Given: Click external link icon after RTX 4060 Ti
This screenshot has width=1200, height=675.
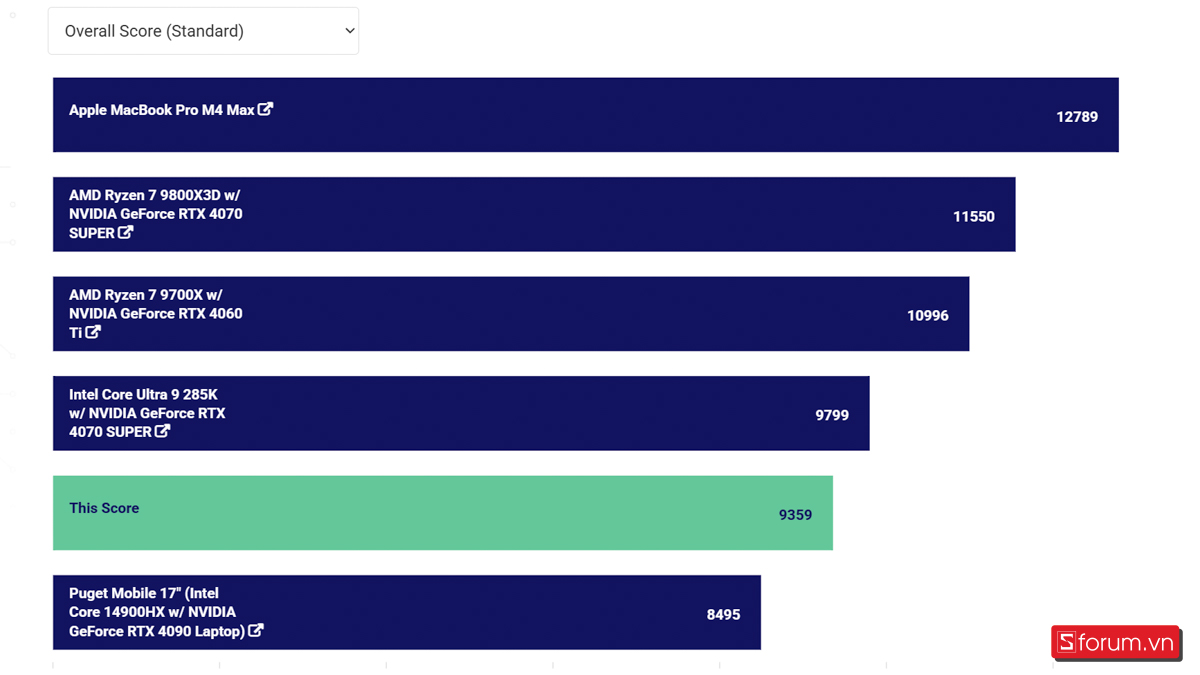Looking at the screenshot, I should tap(93, 332).
